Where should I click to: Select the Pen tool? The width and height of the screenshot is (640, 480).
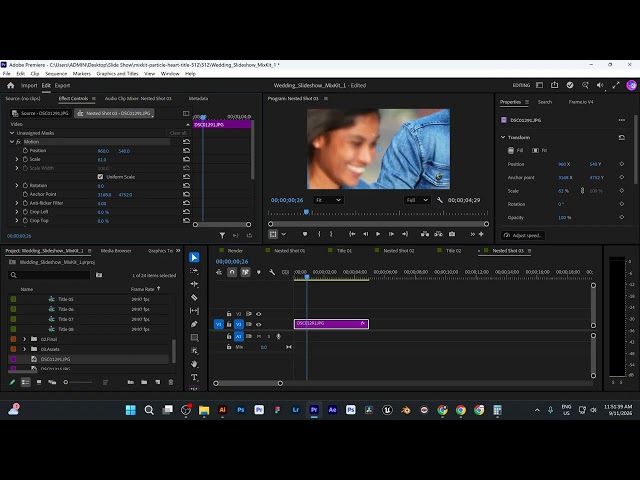194,324
